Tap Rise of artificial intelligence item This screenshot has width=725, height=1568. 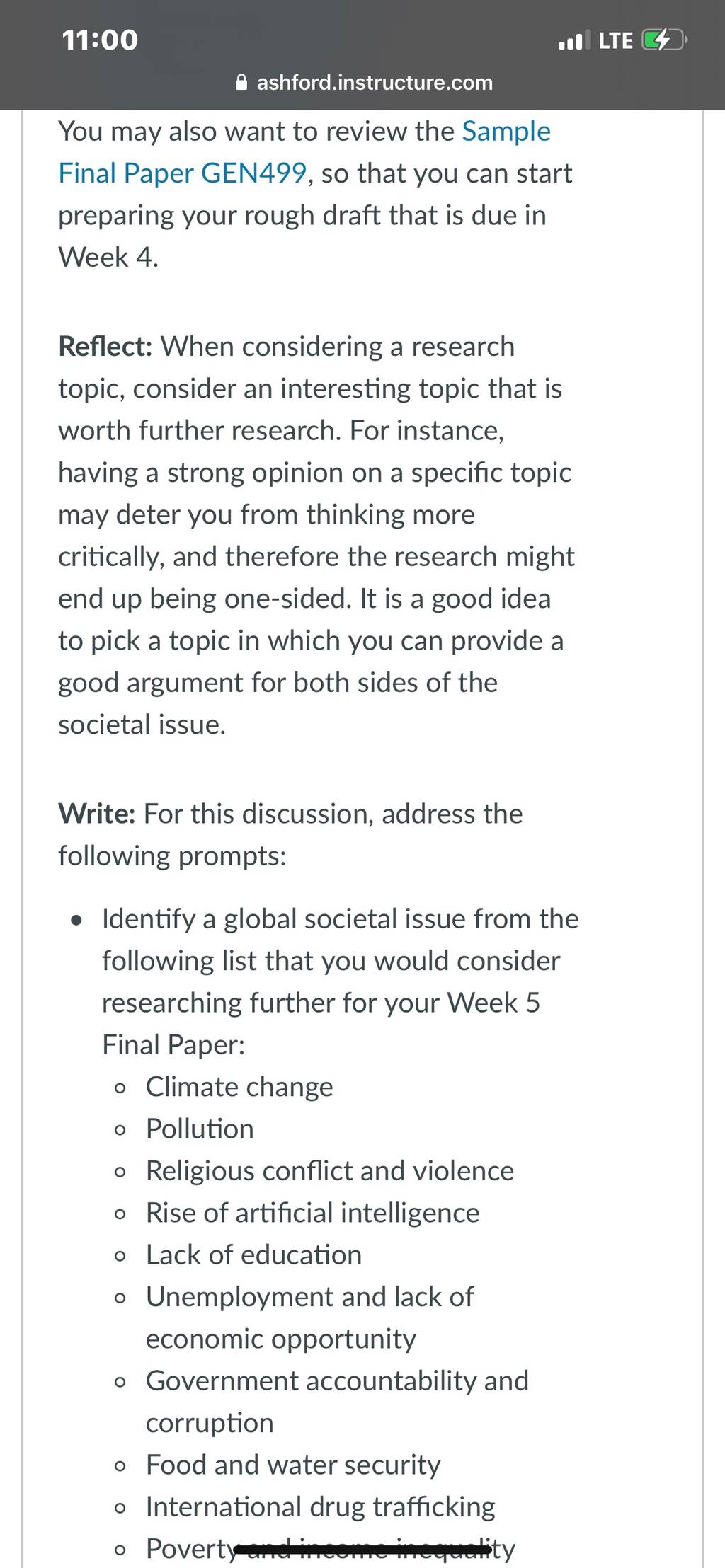point(313,1213)
